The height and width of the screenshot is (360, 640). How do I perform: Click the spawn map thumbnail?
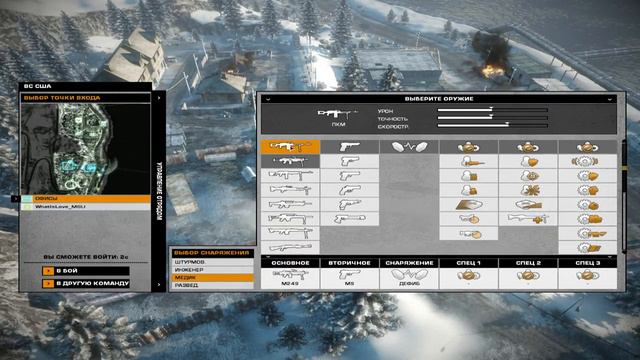tap(86, 149)
